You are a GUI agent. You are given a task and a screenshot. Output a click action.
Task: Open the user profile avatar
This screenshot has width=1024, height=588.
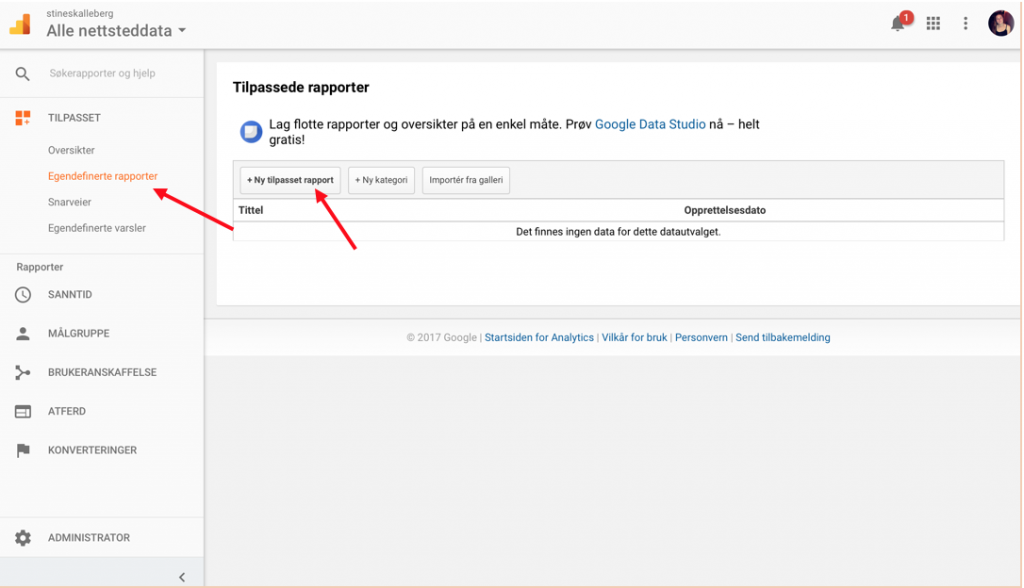[x=1000, y=24]
